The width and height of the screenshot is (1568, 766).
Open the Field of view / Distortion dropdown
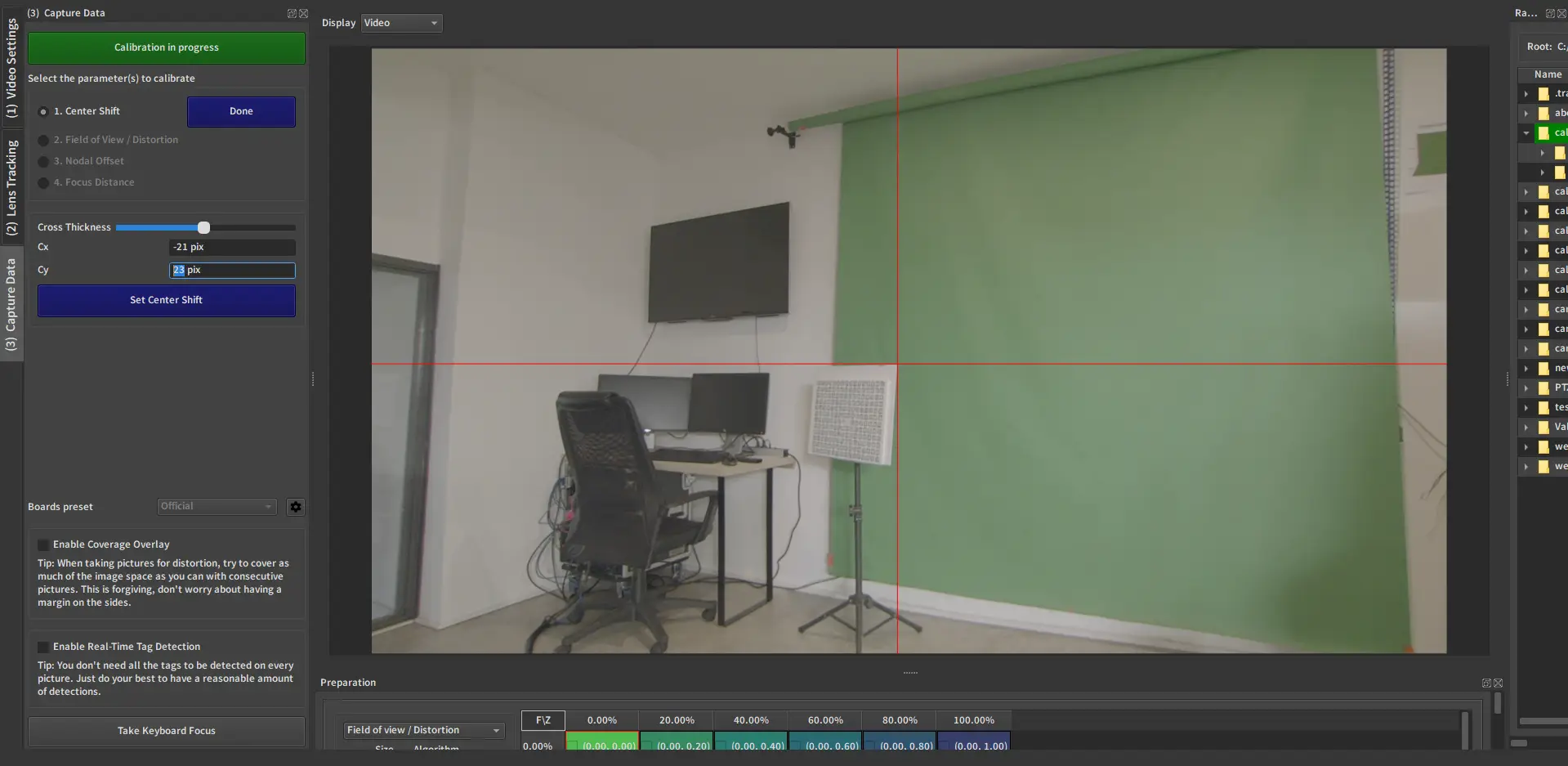[x=423, y=730]
